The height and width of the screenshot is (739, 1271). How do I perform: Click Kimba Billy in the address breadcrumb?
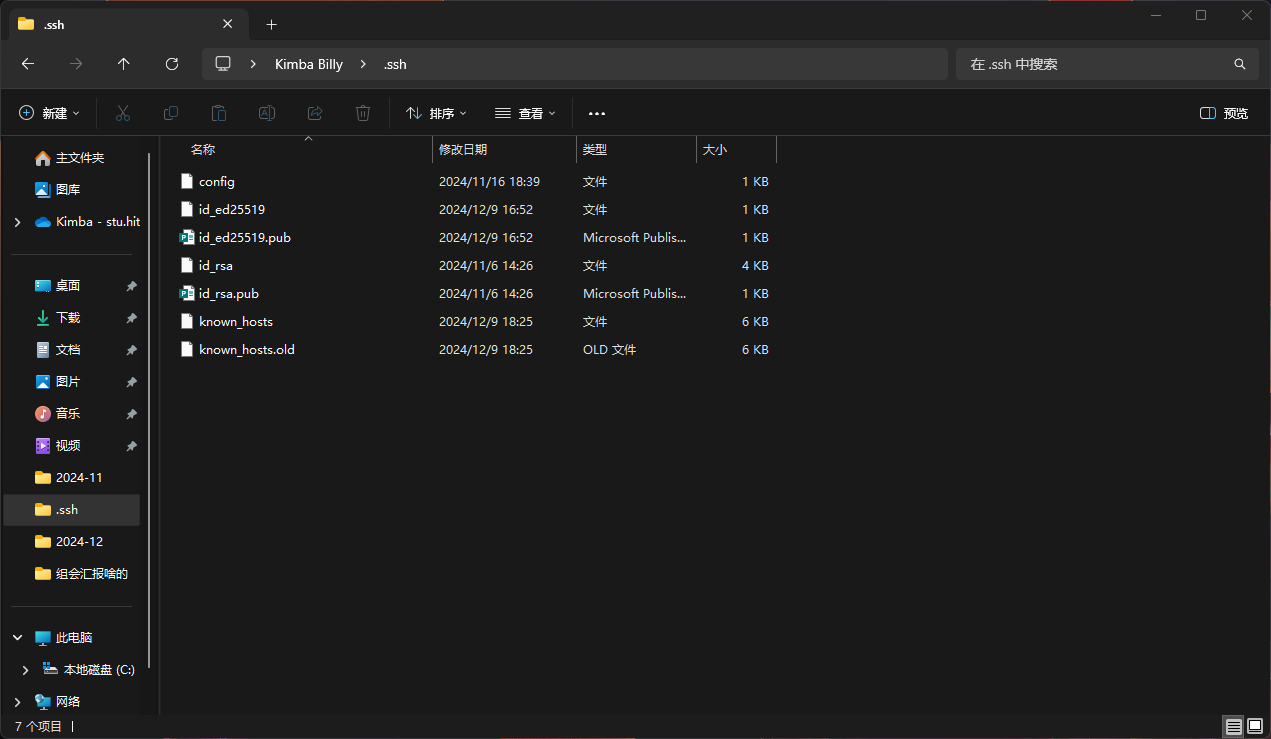pos(309,64)
